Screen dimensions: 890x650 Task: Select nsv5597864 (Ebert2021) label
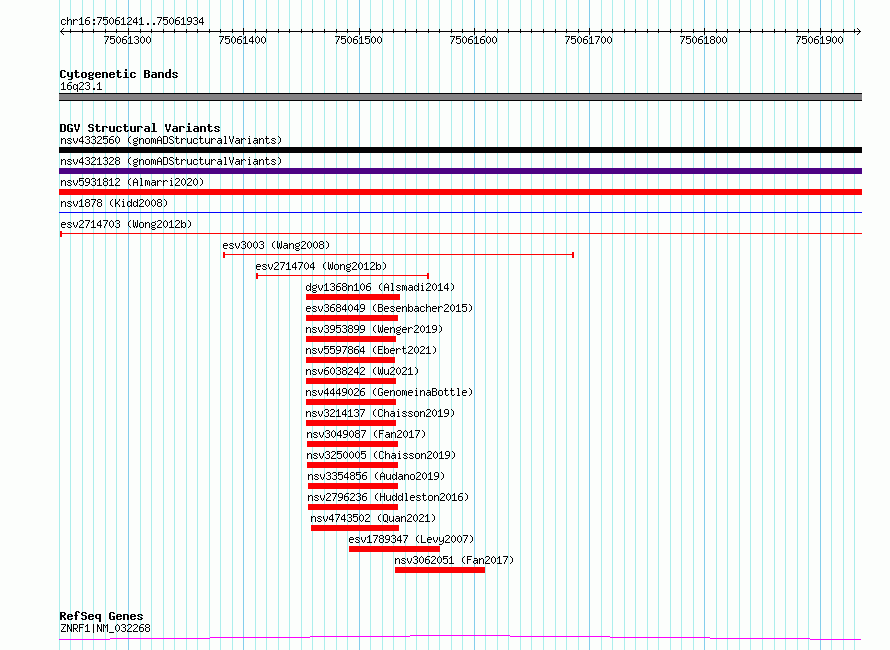371,350
